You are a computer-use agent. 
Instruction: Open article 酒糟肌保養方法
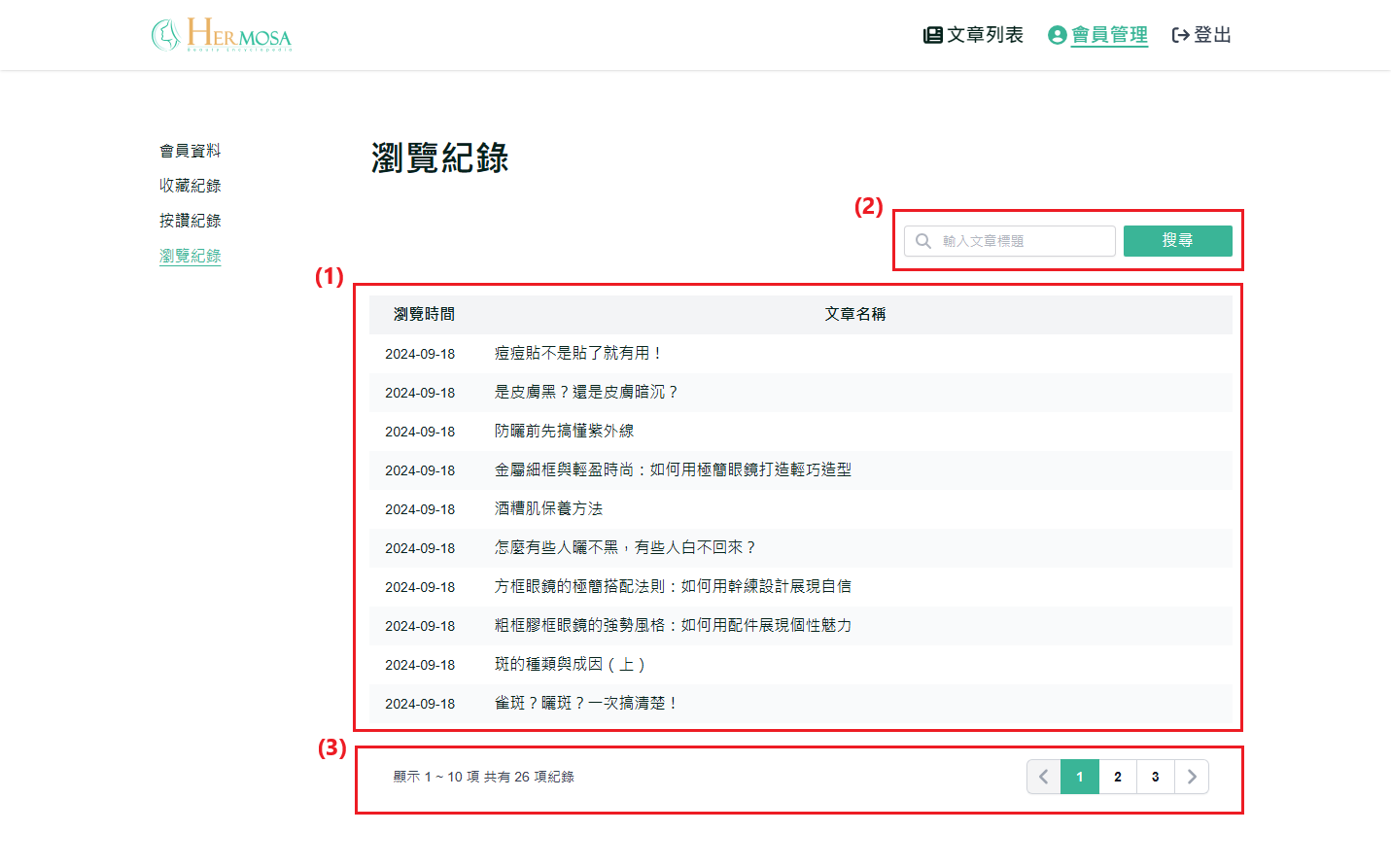548,508
